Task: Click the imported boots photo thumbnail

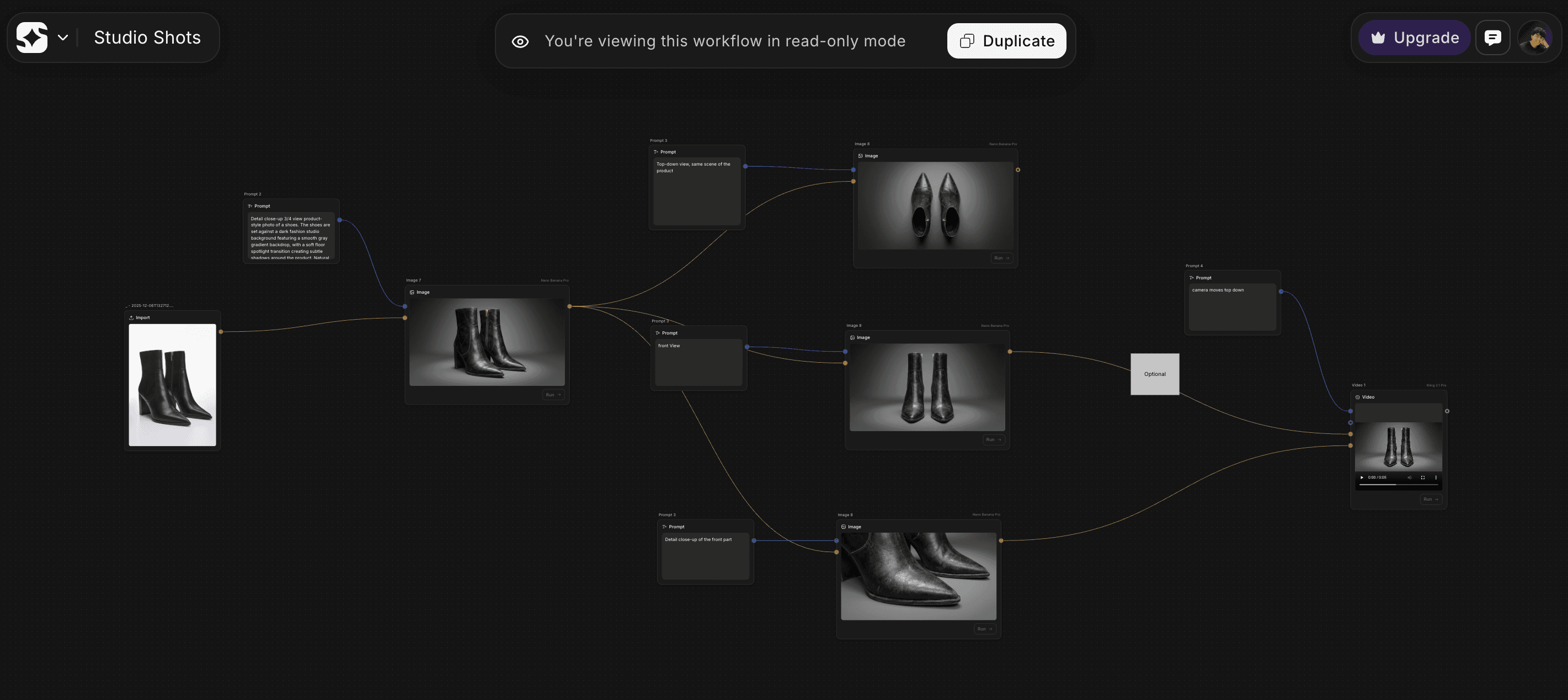Action: pyautogui.click(x=172, y=385)
